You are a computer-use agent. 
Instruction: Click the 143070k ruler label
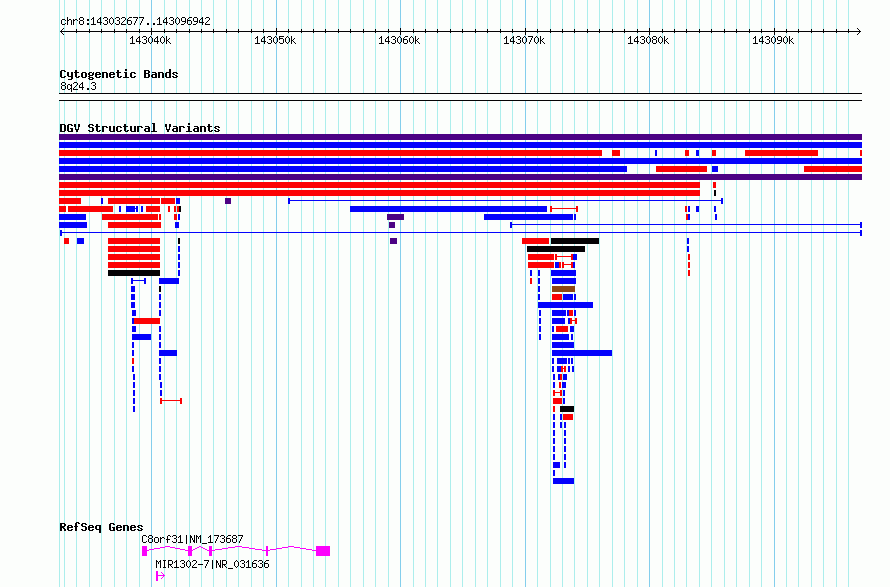(x=524, y=40)
